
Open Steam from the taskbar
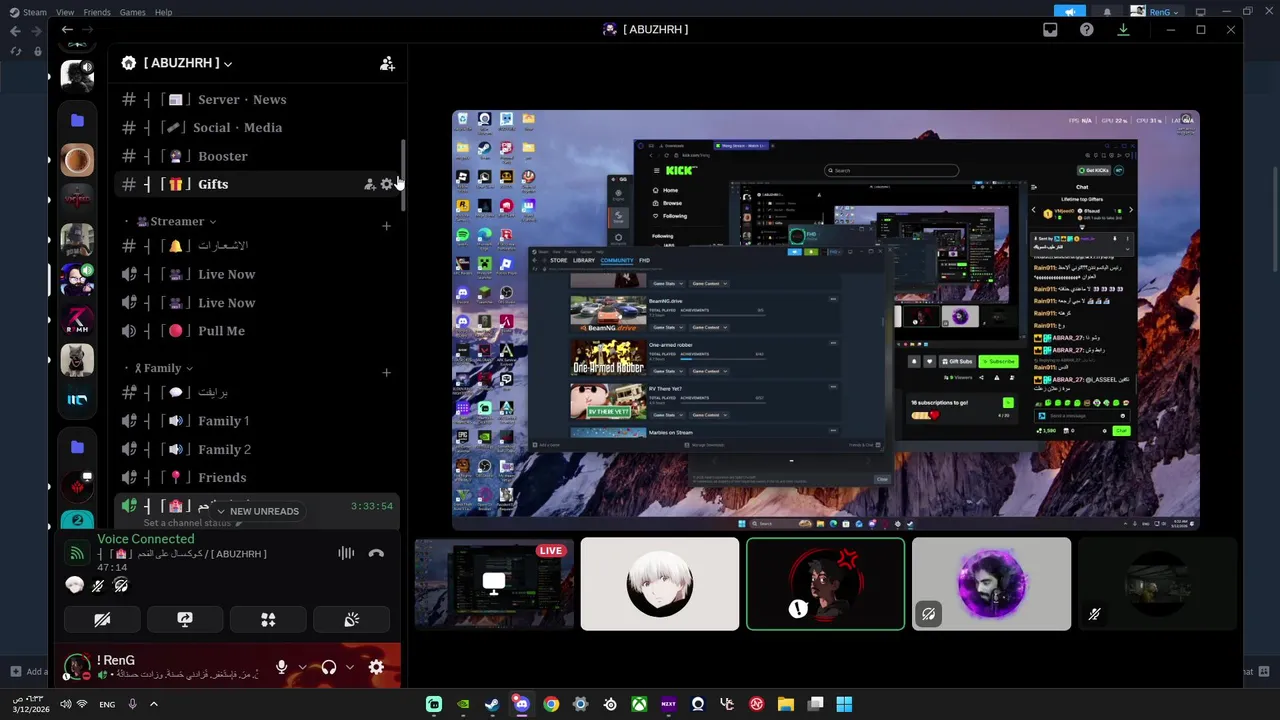tap(492, 704)
